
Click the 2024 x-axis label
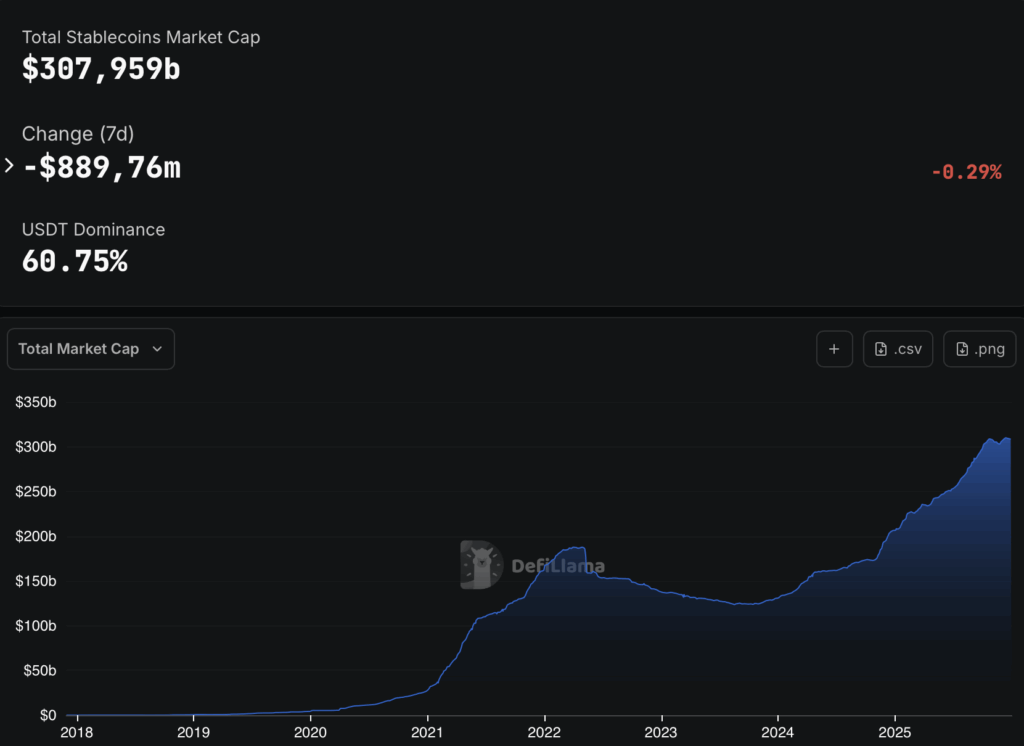[778, 733]
